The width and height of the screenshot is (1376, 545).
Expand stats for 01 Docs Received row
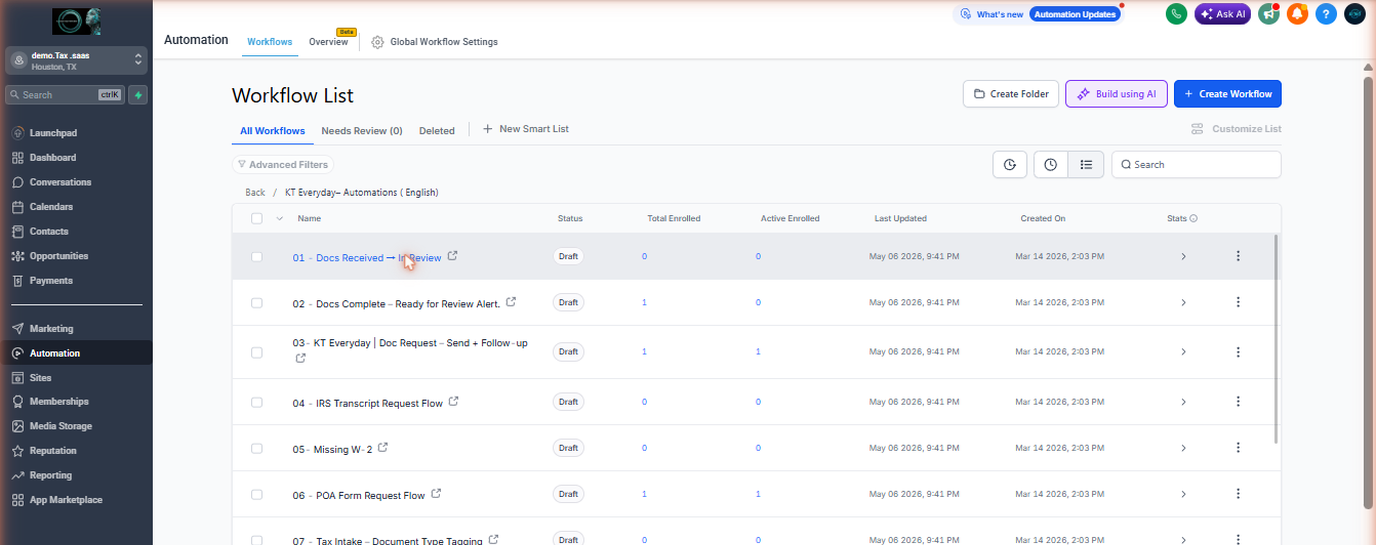click(1183, 257)
